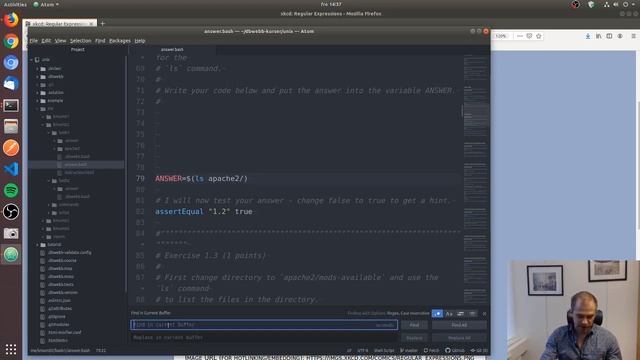
Task: Click the assertEqual line 82 in editor
Action: (204, 211)
